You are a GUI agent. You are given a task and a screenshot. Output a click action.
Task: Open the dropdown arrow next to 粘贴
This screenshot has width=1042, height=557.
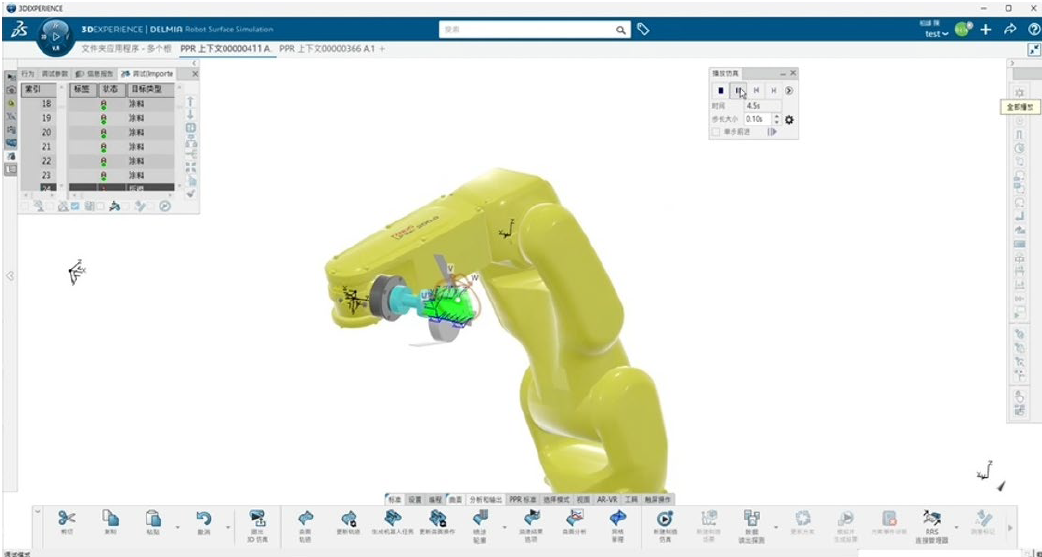(x=177, y=527)
